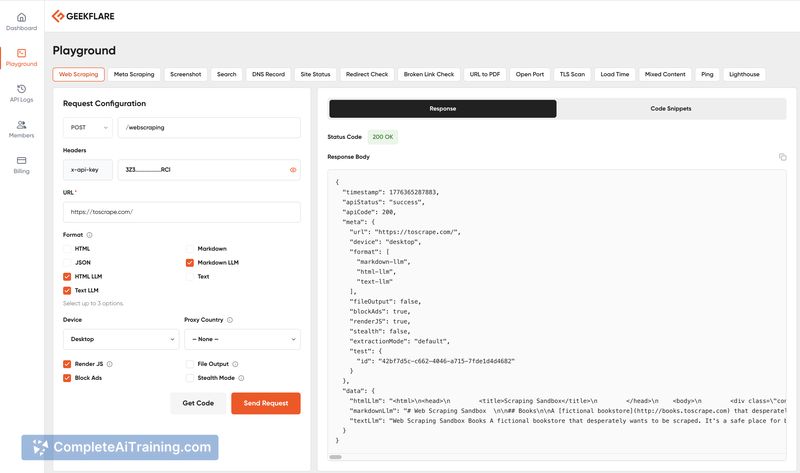The image size is (800, 473).
Task: Disable the Render JS checkbox
Action: (x=67, y=364)
